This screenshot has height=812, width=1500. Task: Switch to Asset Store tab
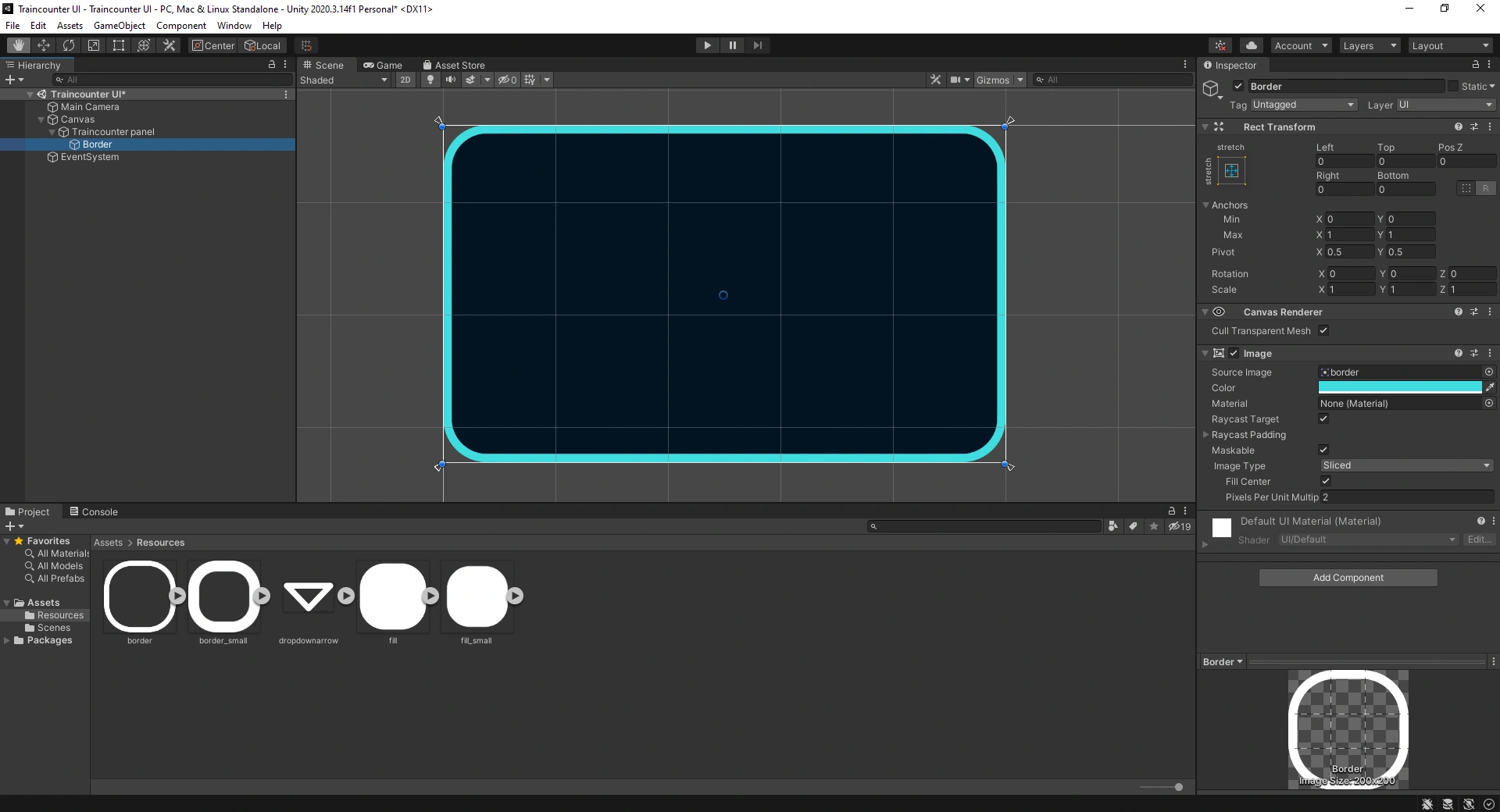pos(454,65)
